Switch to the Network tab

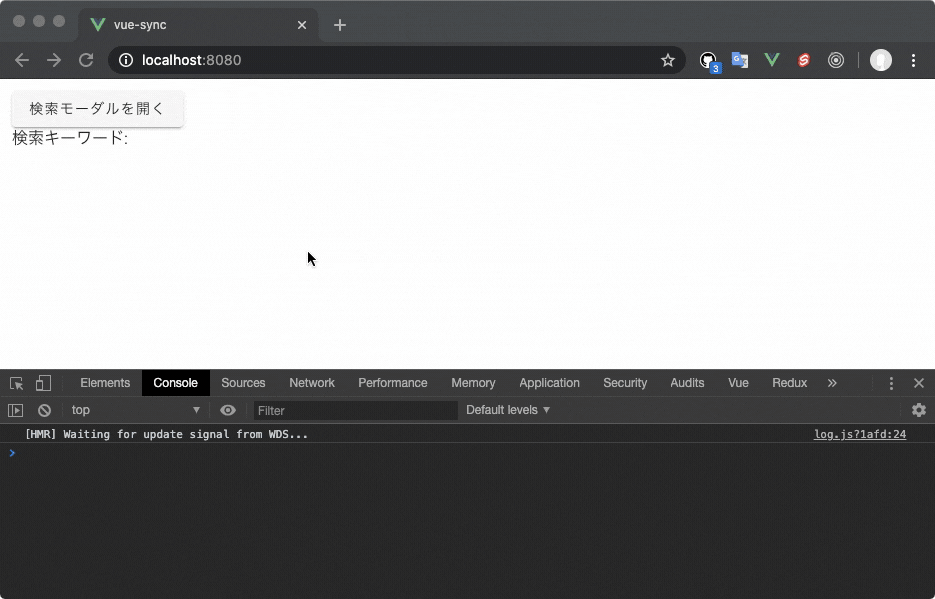coord(311,383)
